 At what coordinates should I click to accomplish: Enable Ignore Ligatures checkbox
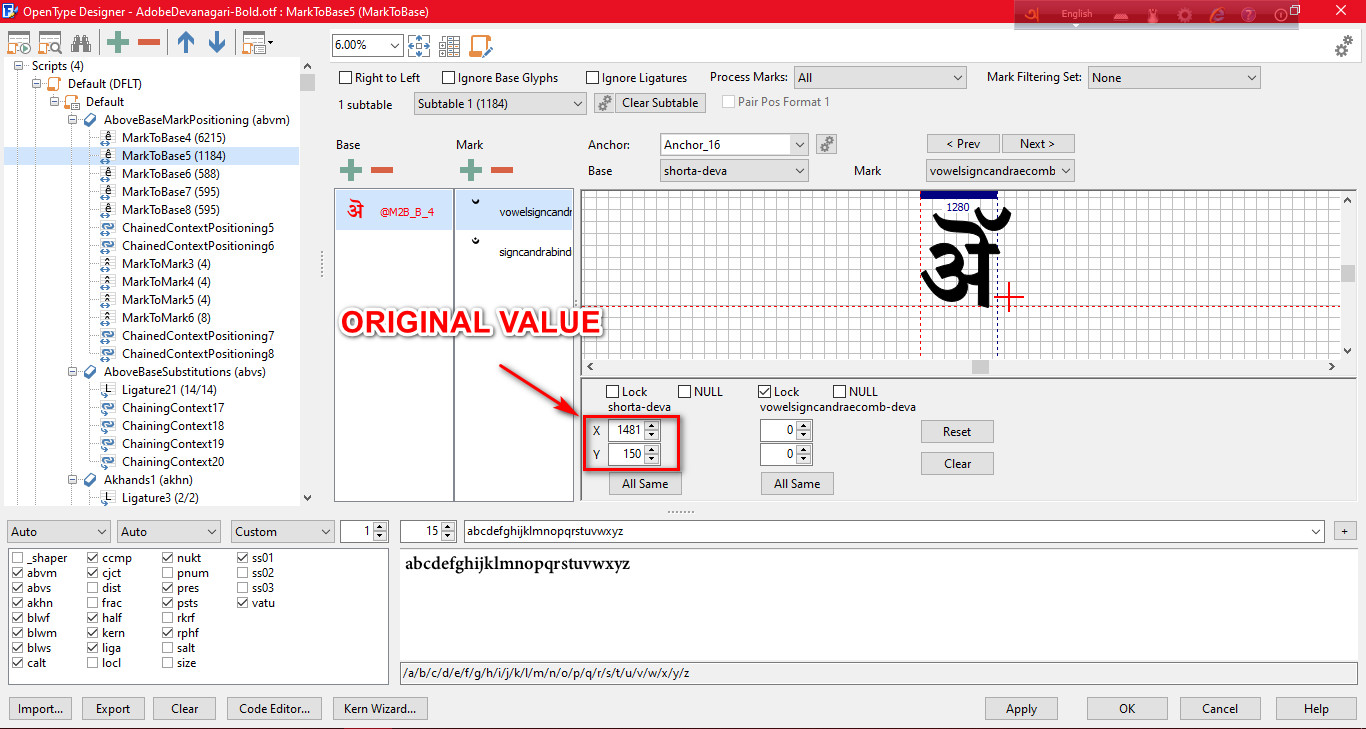593,78
